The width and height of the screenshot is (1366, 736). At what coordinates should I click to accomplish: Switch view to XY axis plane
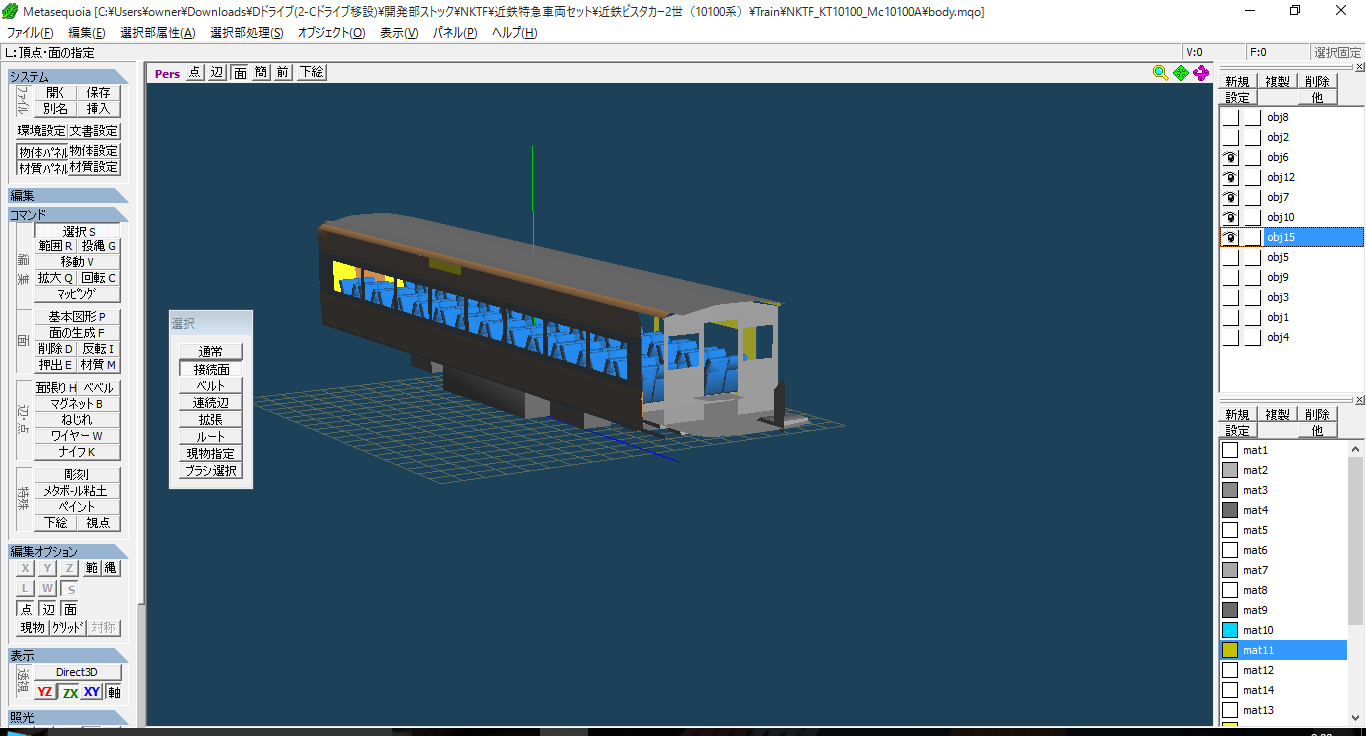coord(92,692)
